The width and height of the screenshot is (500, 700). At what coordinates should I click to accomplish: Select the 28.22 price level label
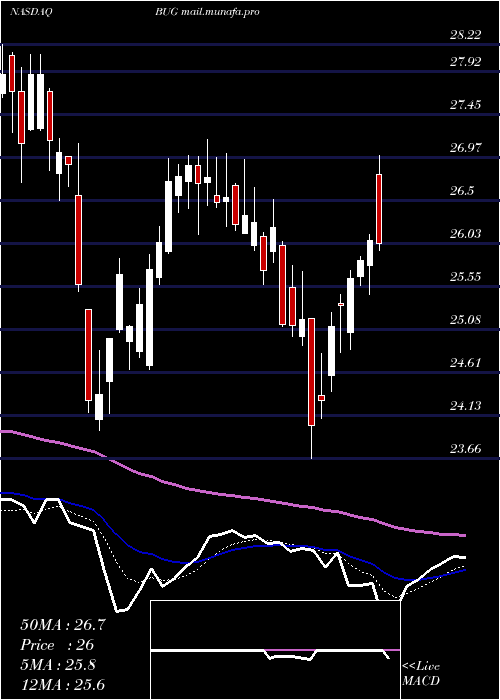coord(465,35)
